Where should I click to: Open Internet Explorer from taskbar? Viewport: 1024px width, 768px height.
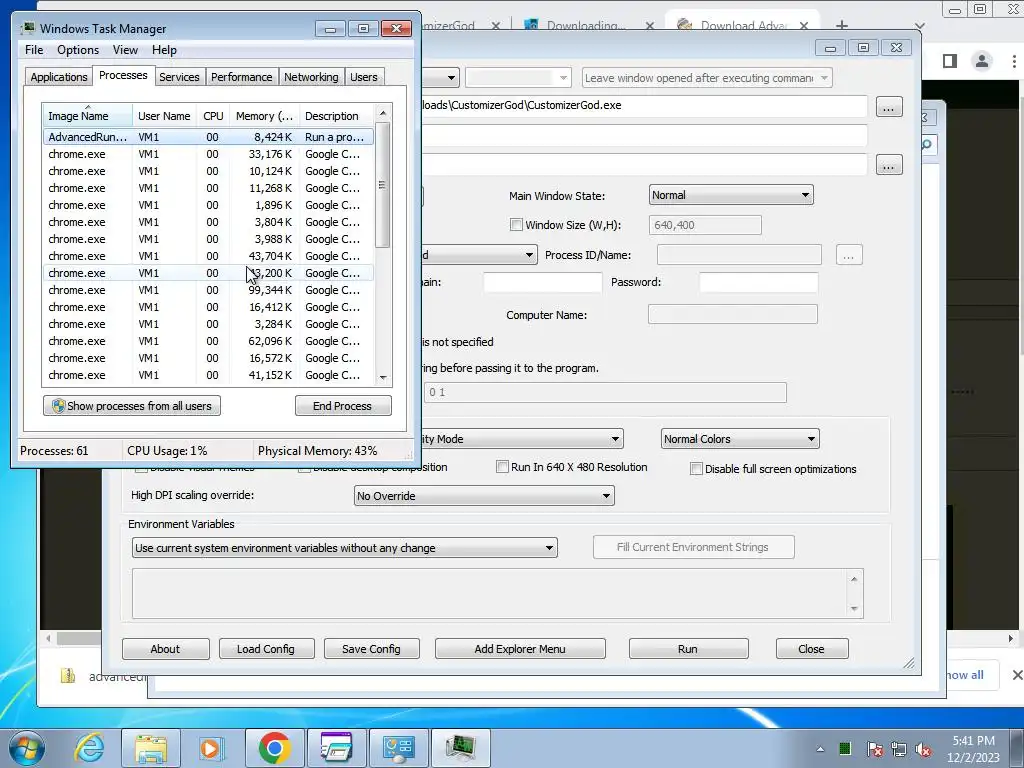(x=89, y=748)
